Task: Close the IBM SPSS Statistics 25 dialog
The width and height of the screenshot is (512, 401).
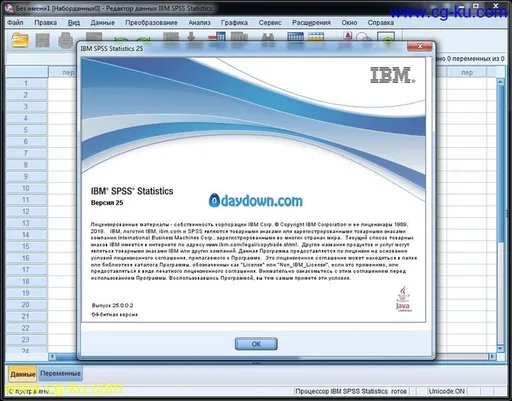Action: click(x=420, y=46)
